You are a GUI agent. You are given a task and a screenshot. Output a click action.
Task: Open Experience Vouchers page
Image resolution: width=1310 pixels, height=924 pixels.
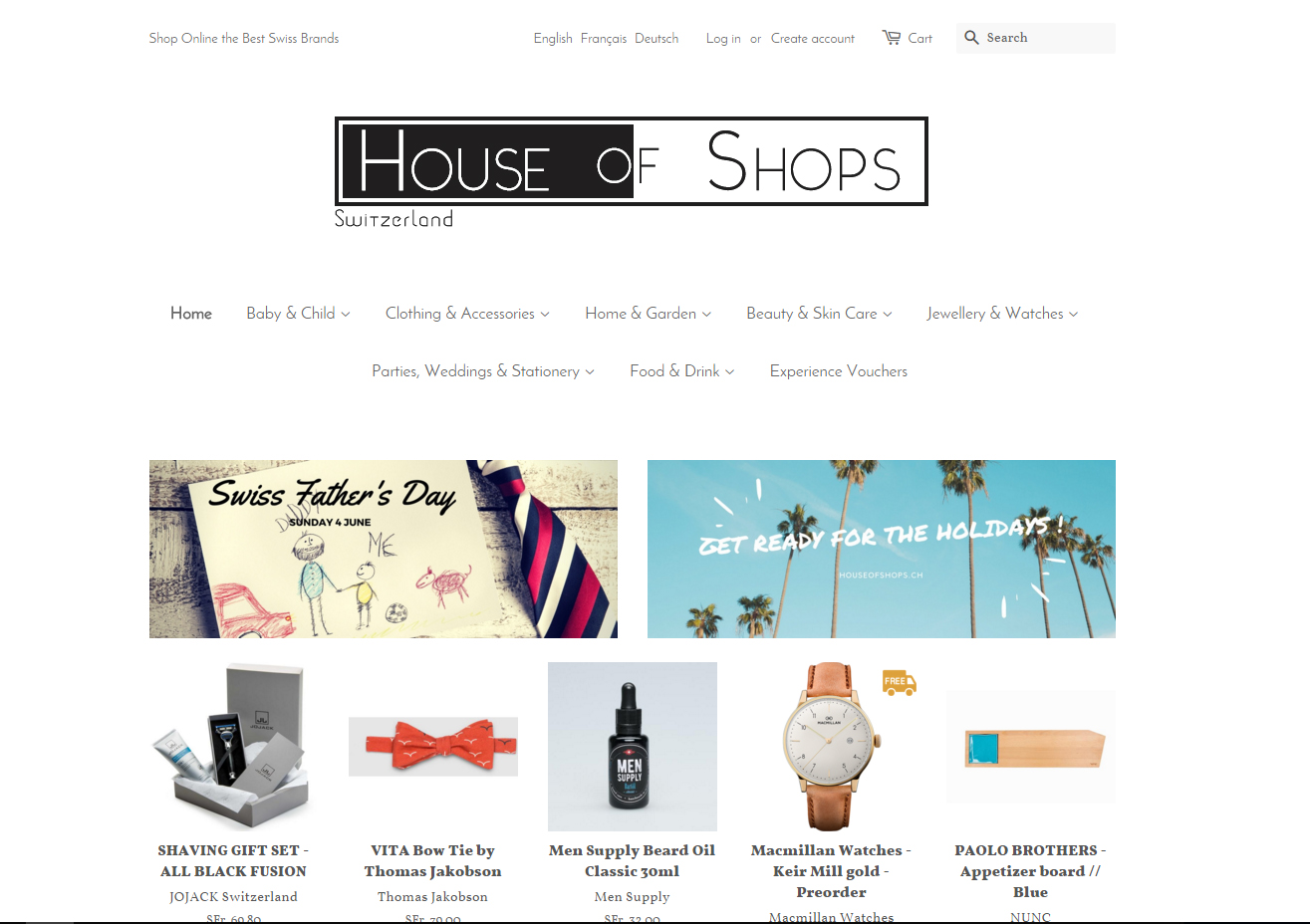click(x=839, y=371)
